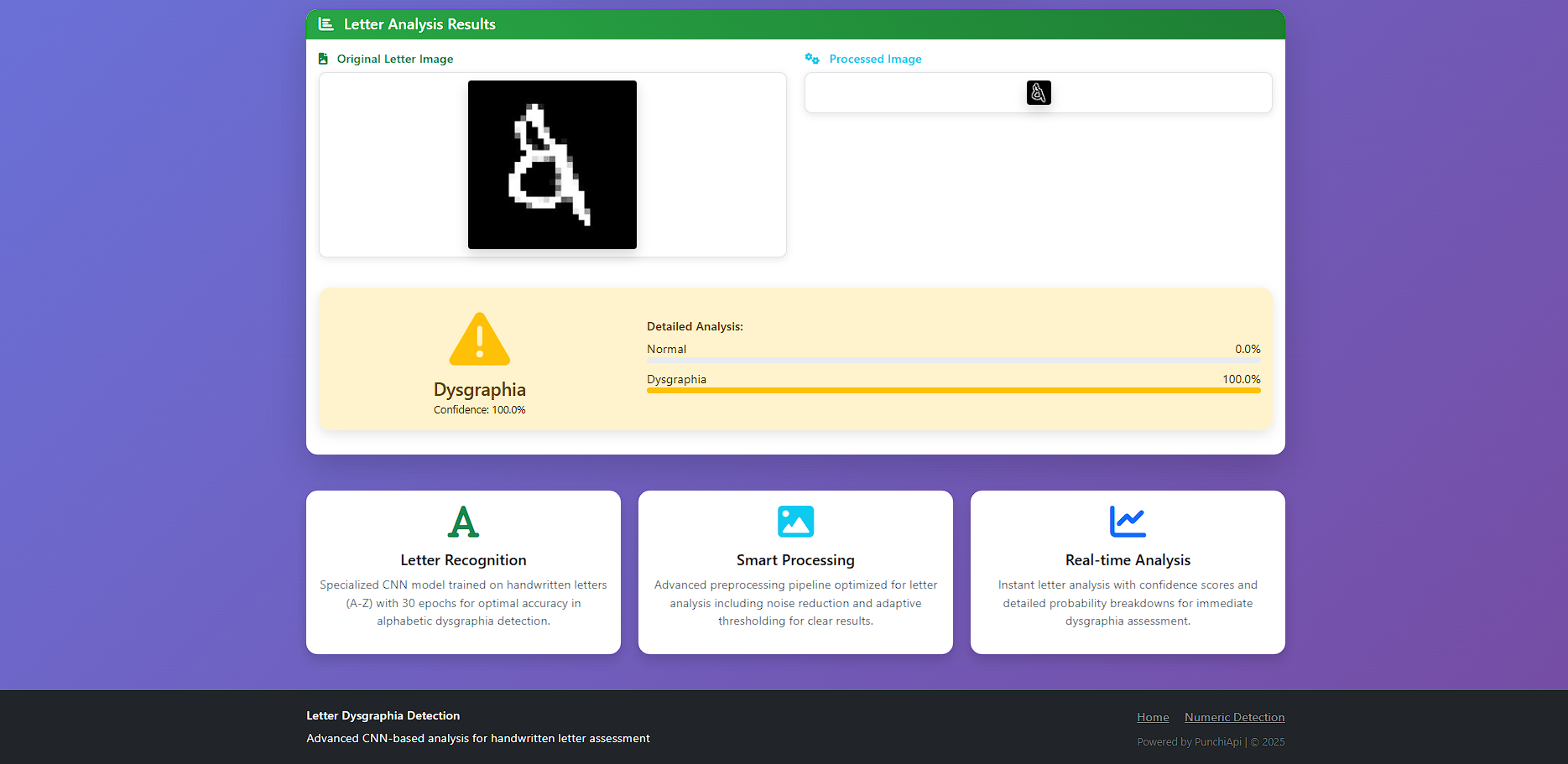This screenshot has width=1568, height=764.
Task: Click the Dysgraphia probability progress bar
Action: coord(953,390)
